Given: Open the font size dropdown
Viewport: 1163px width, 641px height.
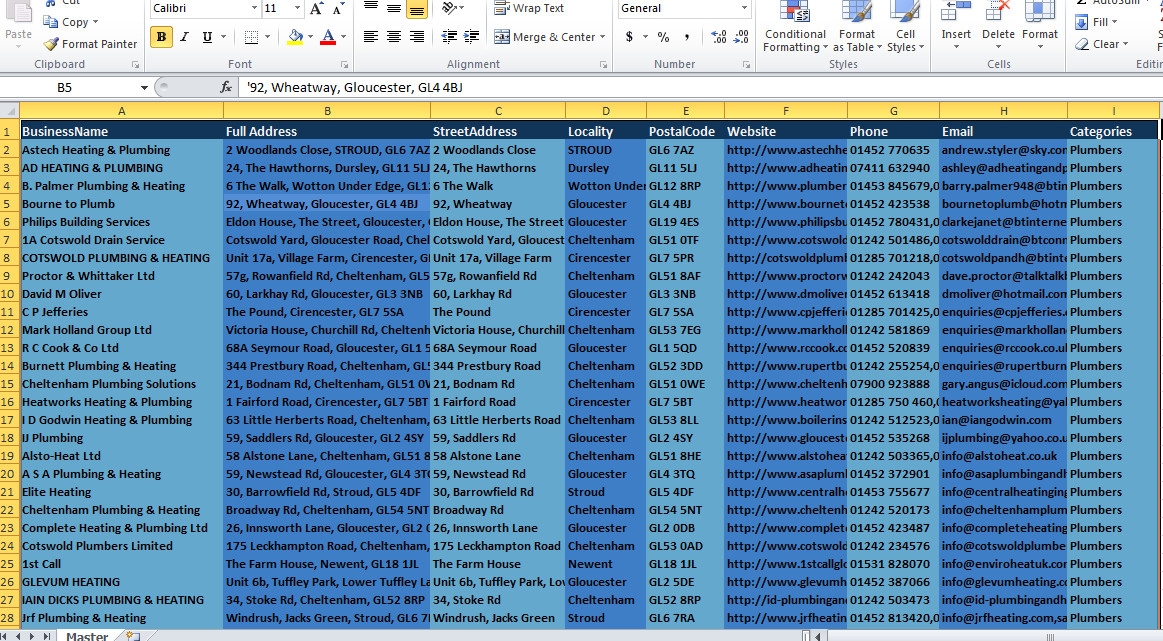Looking at the screenshot, I should click(297, 8).
